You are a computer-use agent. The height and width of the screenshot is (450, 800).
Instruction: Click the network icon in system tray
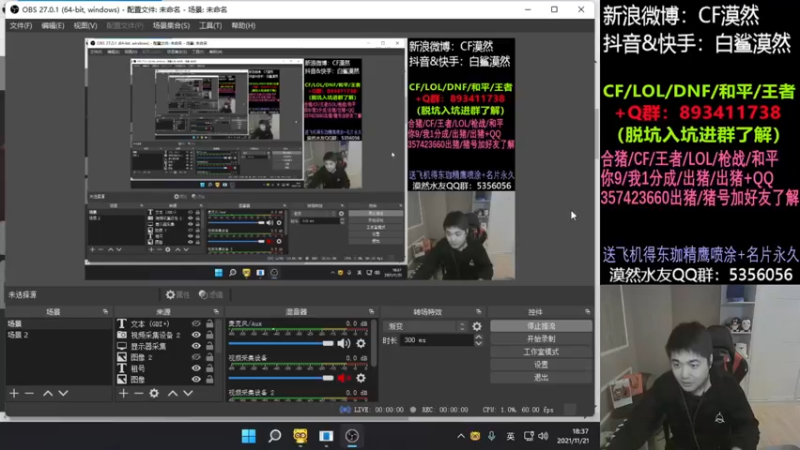[529, 436]
